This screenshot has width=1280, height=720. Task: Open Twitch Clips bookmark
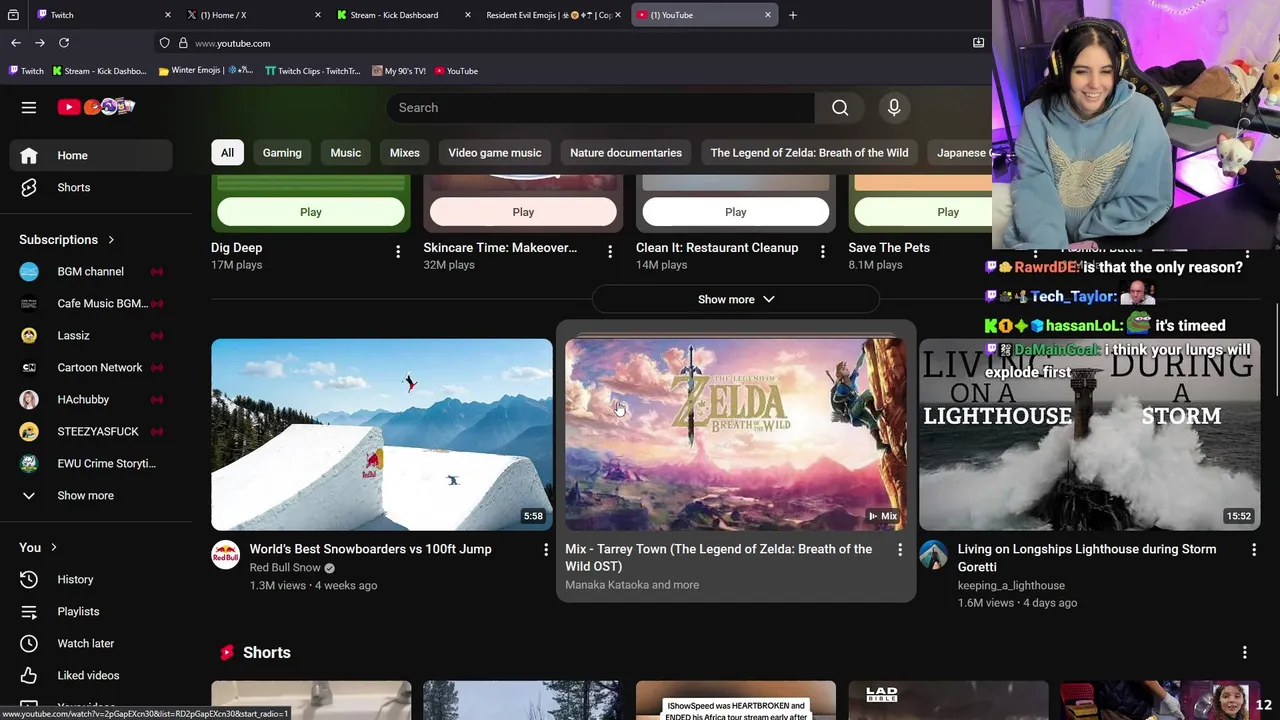click(x=312, y=71)
